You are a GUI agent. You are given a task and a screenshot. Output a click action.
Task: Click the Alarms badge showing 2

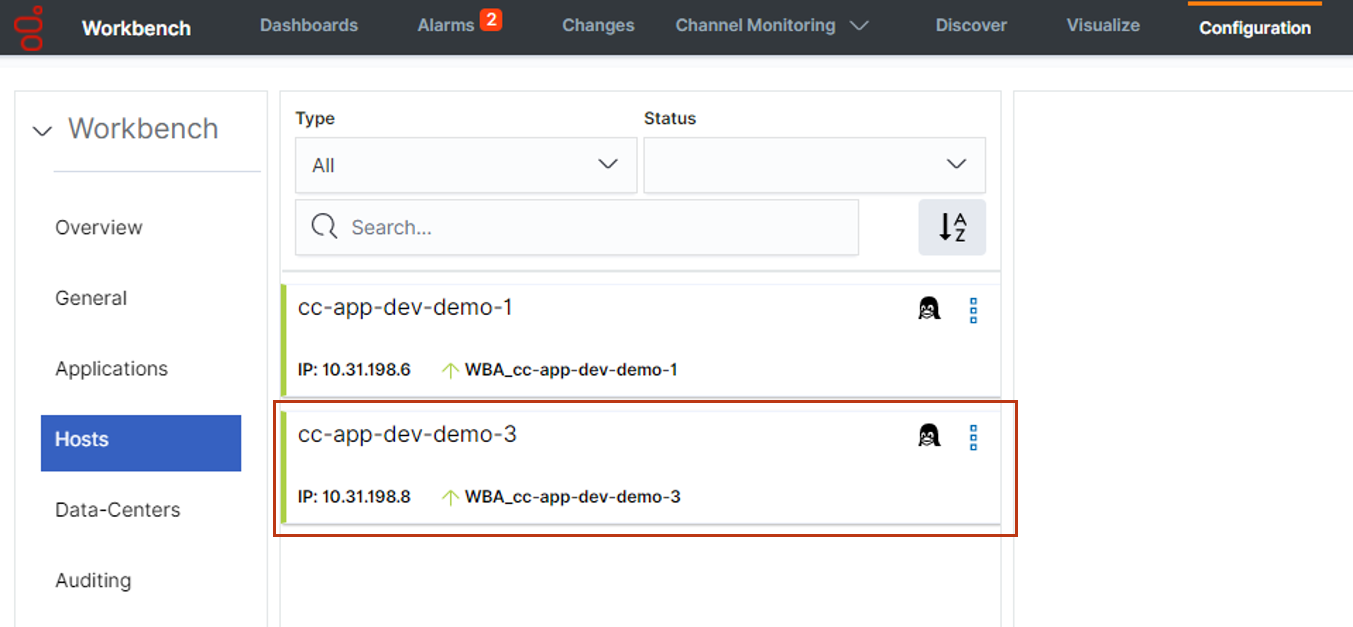[x=490, y=19]
